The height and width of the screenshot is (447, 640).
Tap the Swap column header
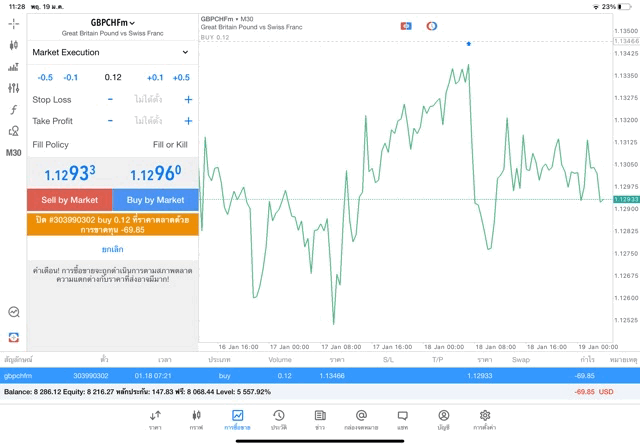(521, 360)
